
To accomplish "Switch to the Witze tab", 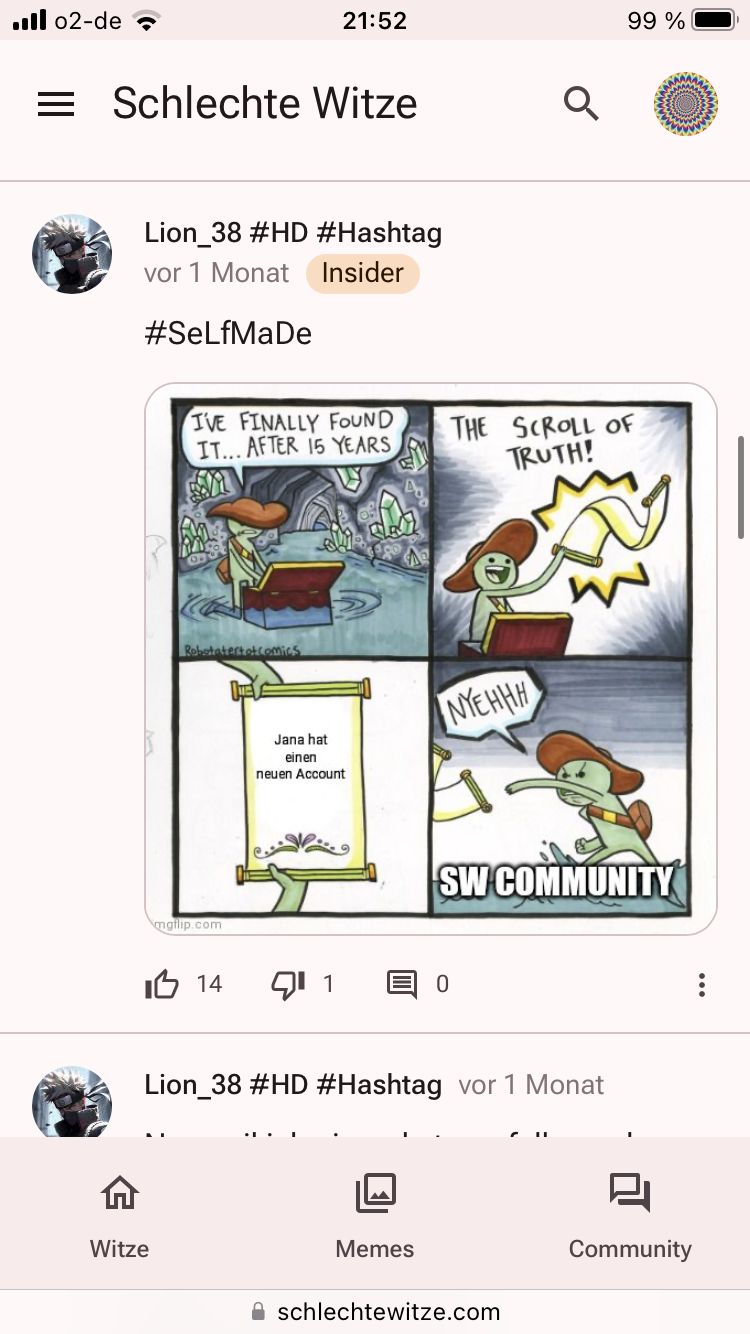I will coord(120,1217).
